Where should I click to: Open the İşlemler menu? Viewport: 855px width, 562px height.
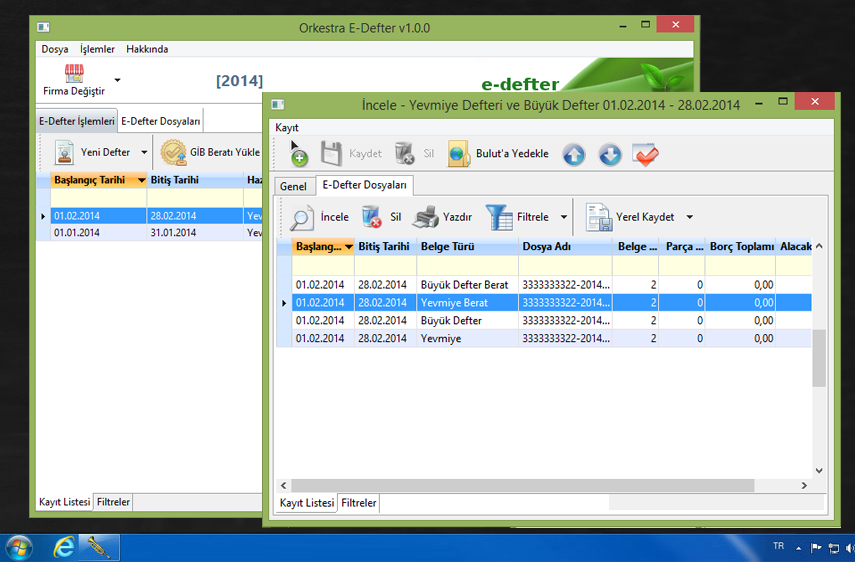[x=97, y=49]
